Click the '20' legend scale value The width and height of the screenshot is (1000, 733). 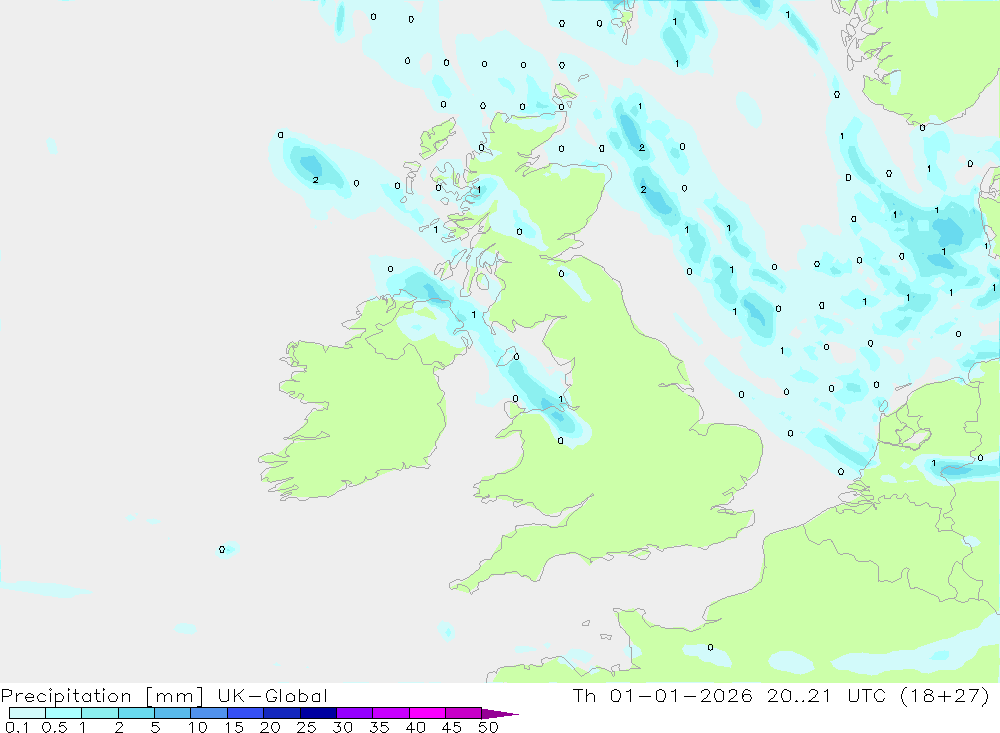[x=270, y=727]
